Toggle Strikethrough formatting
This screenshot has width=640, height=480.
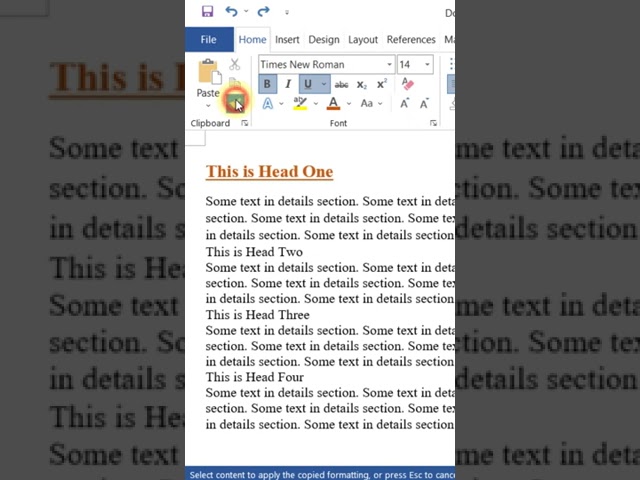click(341, 84)
